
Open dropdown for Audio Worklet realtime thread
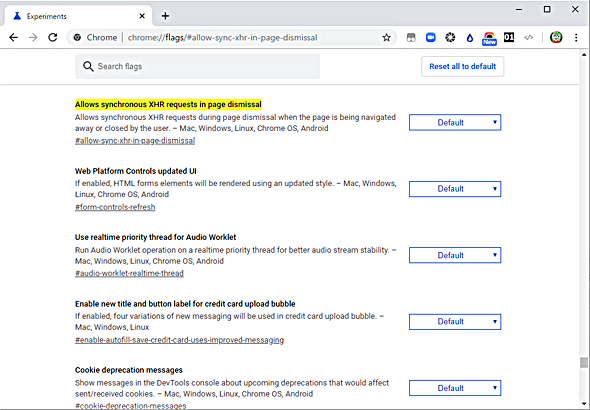pyautogui.click(x=455, y=255)
